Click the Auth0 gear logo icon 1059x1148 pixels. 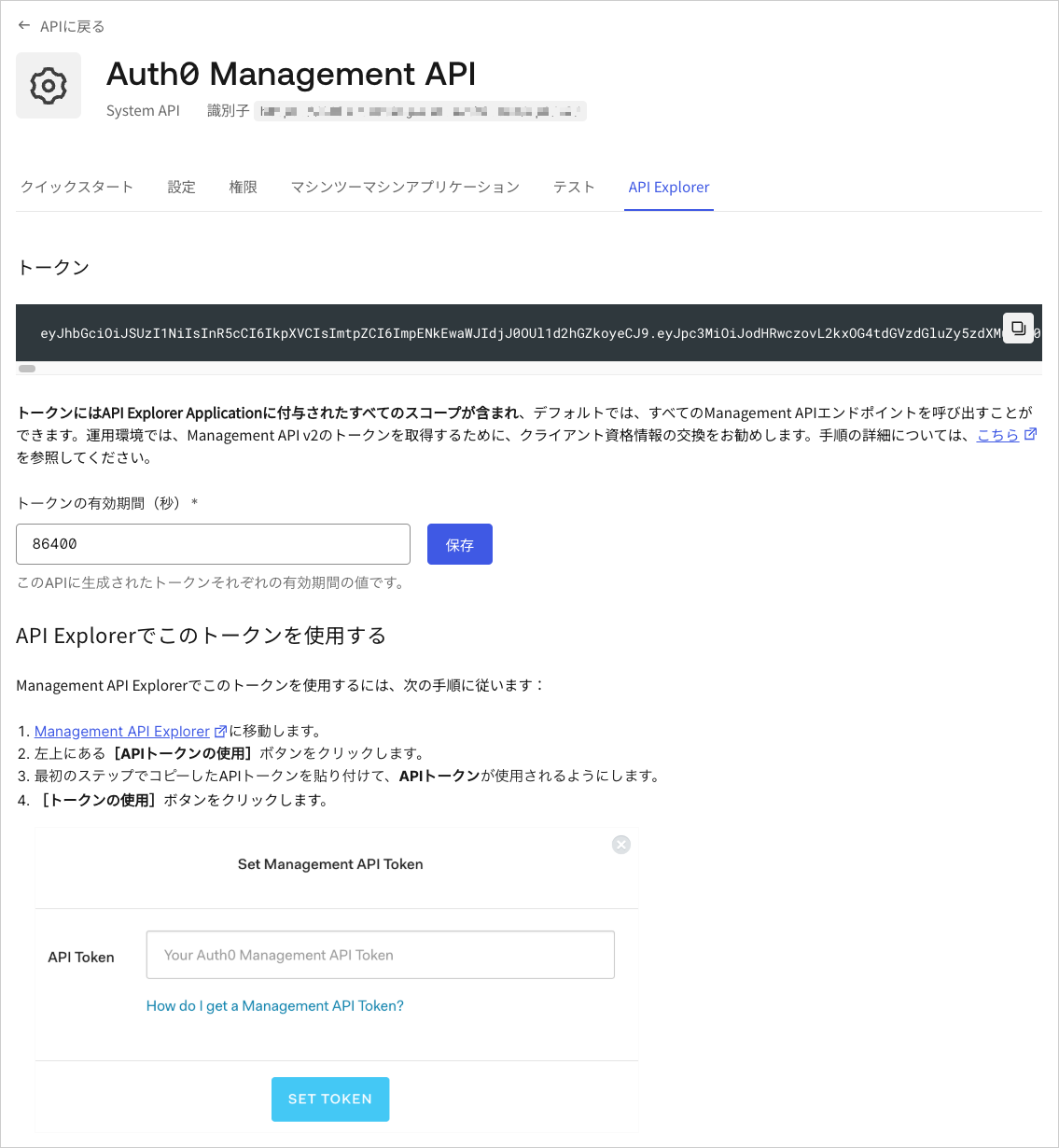click(49, 85)
